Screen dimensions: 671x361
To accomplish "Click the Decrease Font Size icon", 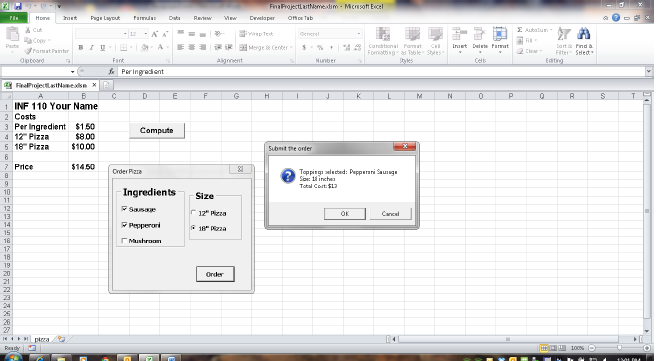I will (165, 34).
